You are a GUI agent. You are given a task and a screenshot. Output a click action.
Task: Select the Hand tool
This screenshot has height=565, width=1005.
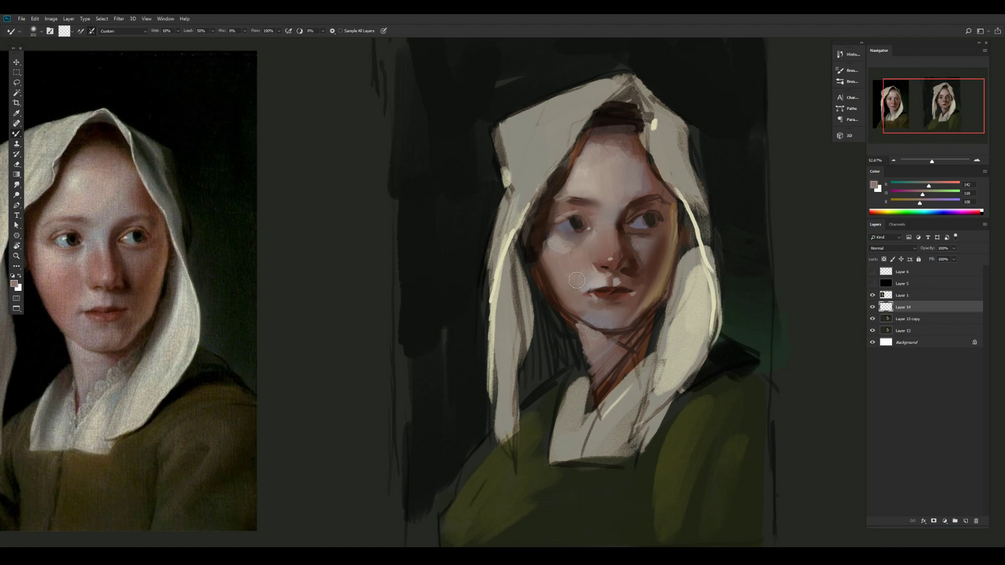tap(17, 246)
